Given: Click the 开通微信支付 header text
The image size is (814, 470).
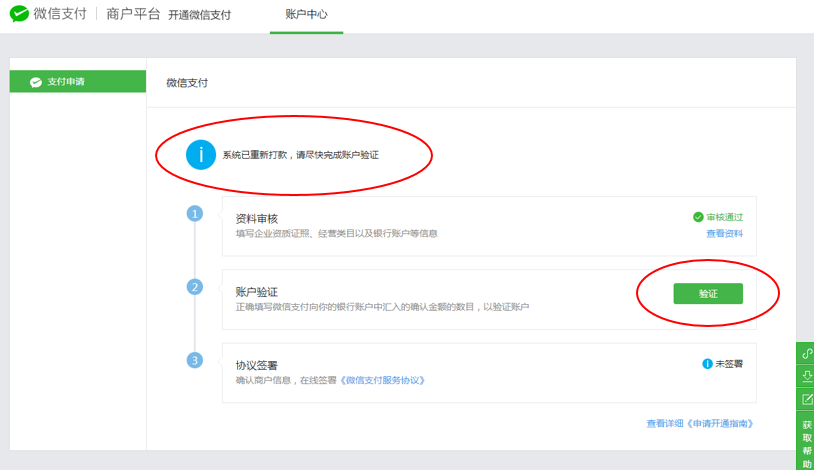Looking at the screenshot, I should (199, 15).
